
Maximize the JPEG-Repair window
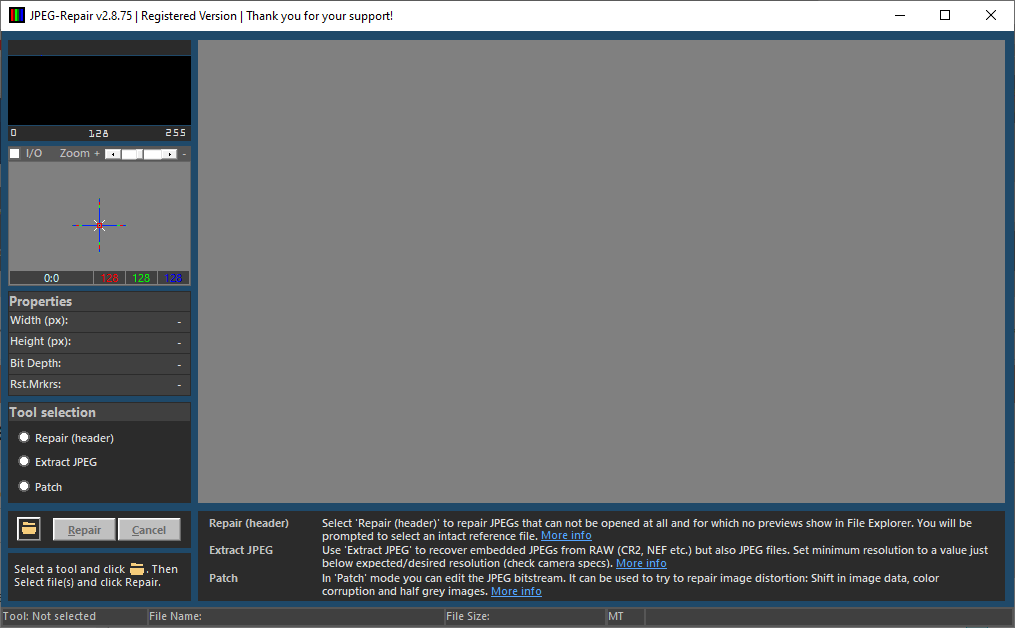945,16
